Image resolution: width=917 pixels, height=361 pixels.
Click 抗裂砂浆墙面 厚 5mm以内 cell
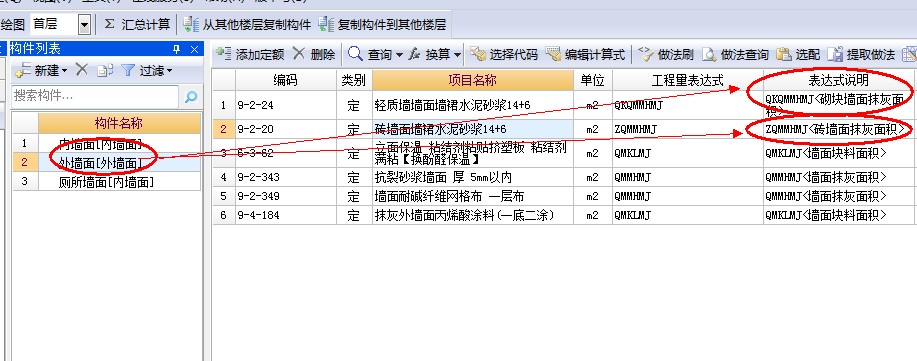473,177
